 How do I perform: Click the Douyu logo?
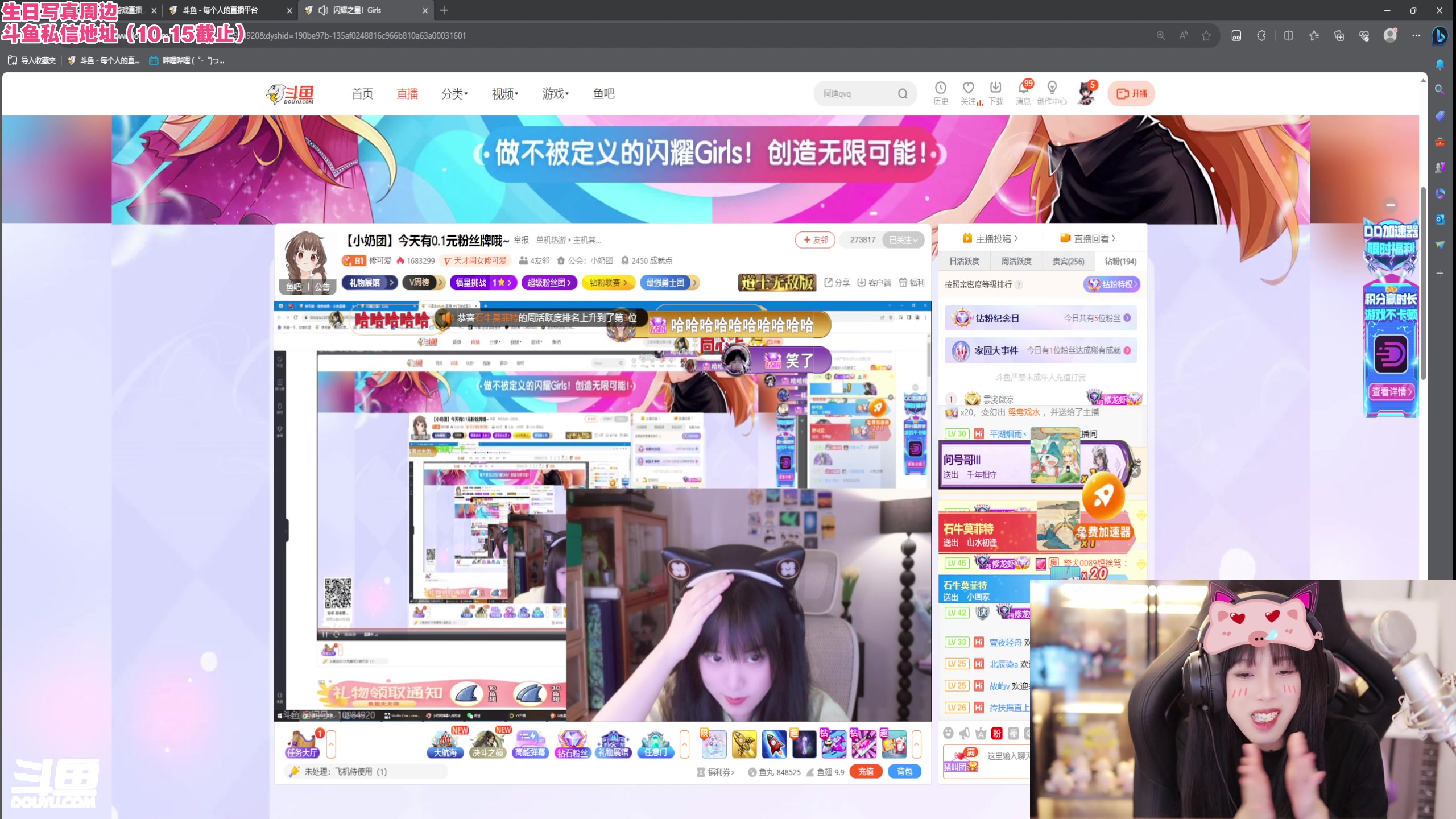(x=290, y=94)
